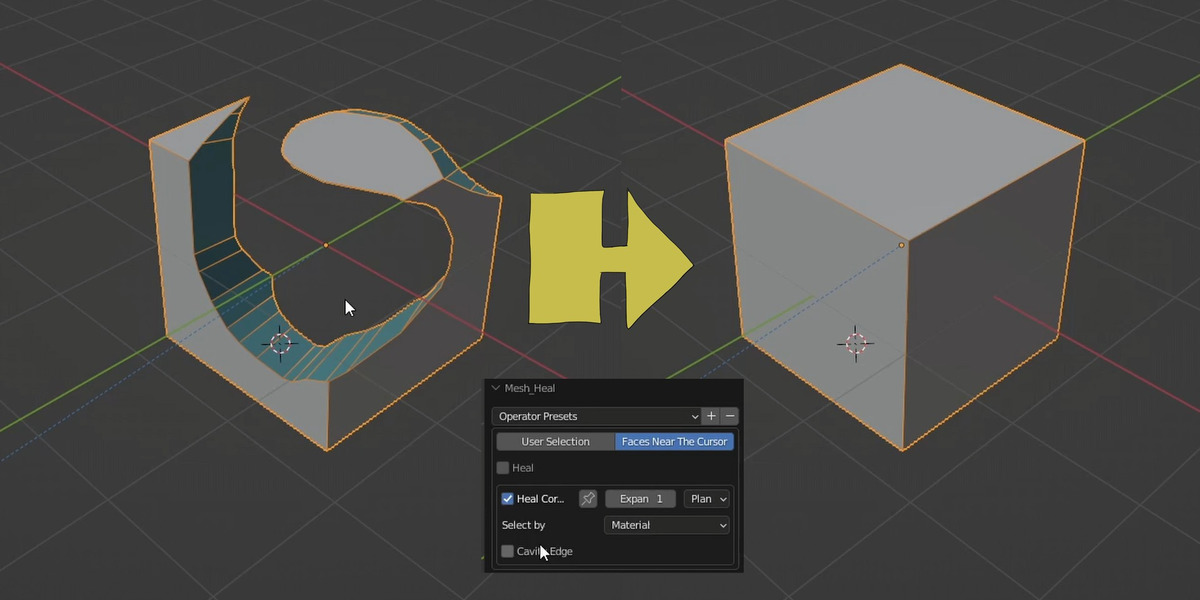
Task: Click the 3D cursor on the broken mesh
Action: click(x=280, y=343)
